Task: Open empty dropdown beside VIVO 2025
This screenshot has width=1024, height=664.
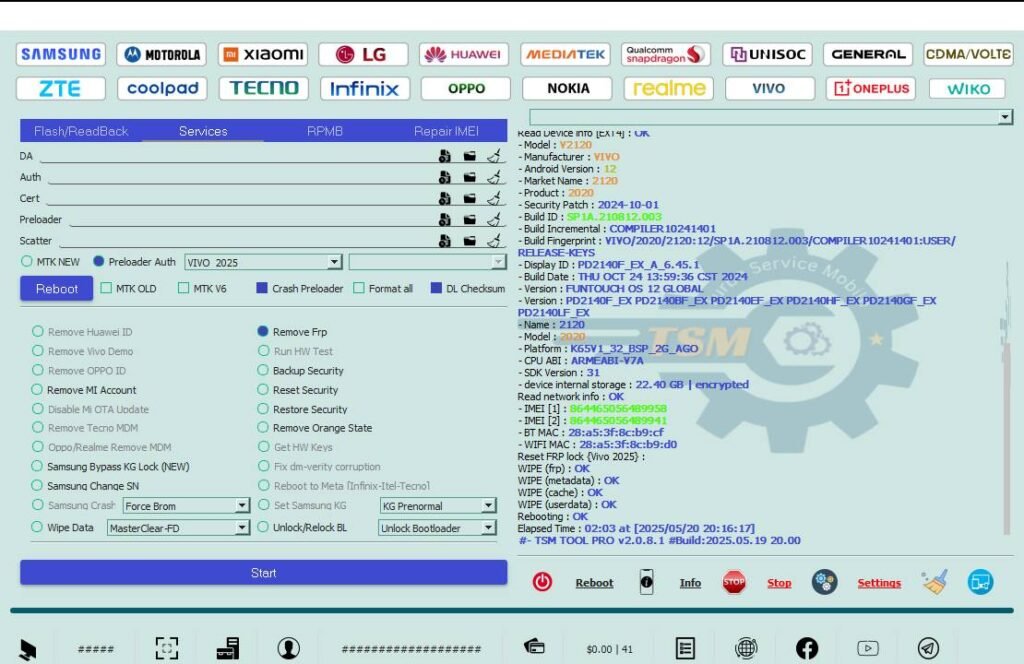Action: coord(427,262)
